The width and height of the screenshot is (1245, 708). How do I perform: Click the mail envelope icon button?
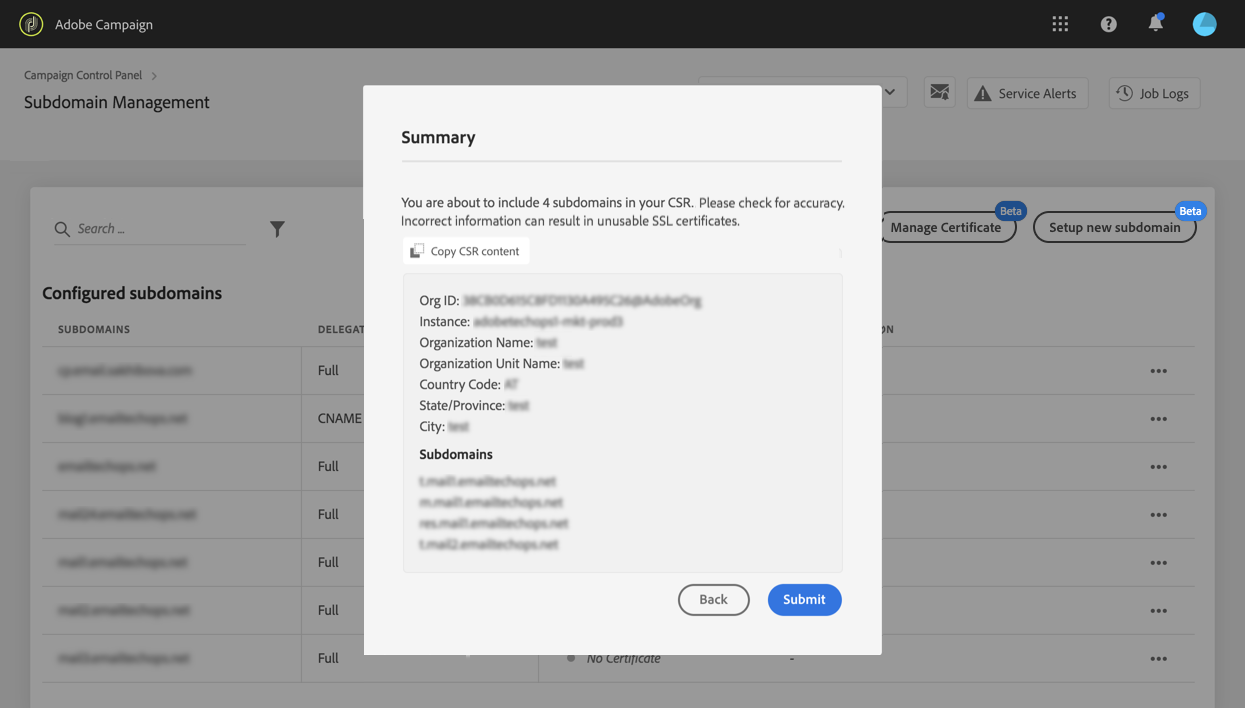coord(939,93)
